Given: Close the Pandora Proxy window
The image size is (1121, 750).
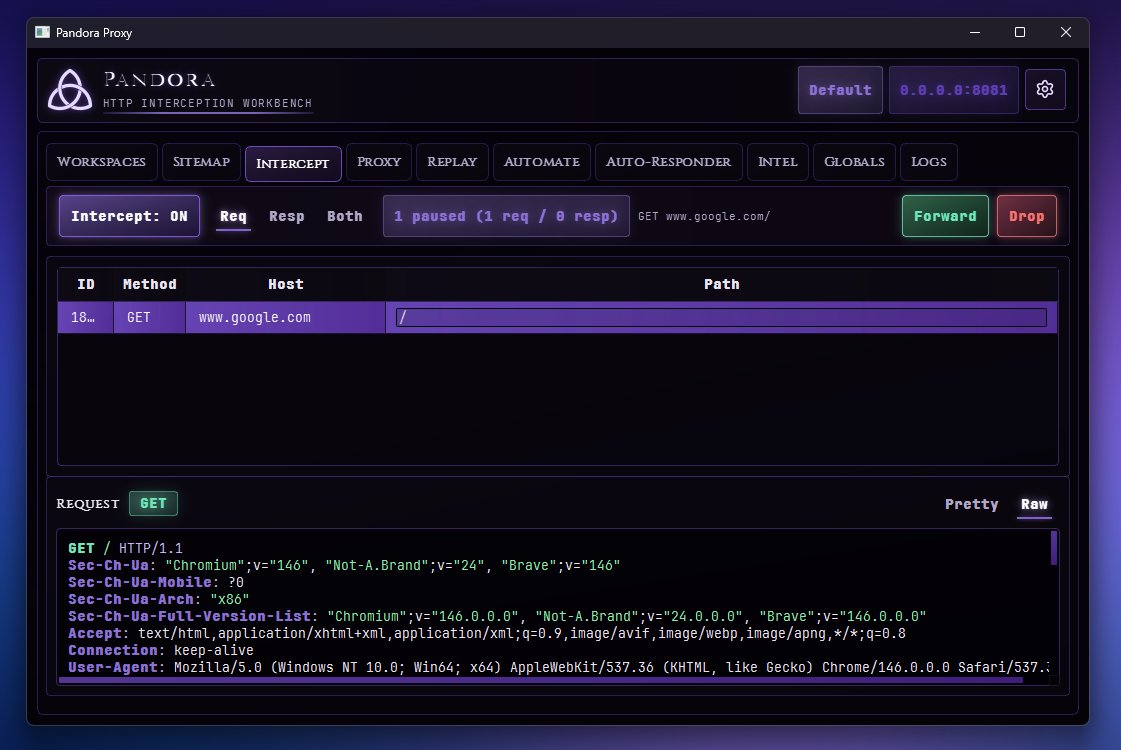Looking at the screenshot, I should [1066, 32].
